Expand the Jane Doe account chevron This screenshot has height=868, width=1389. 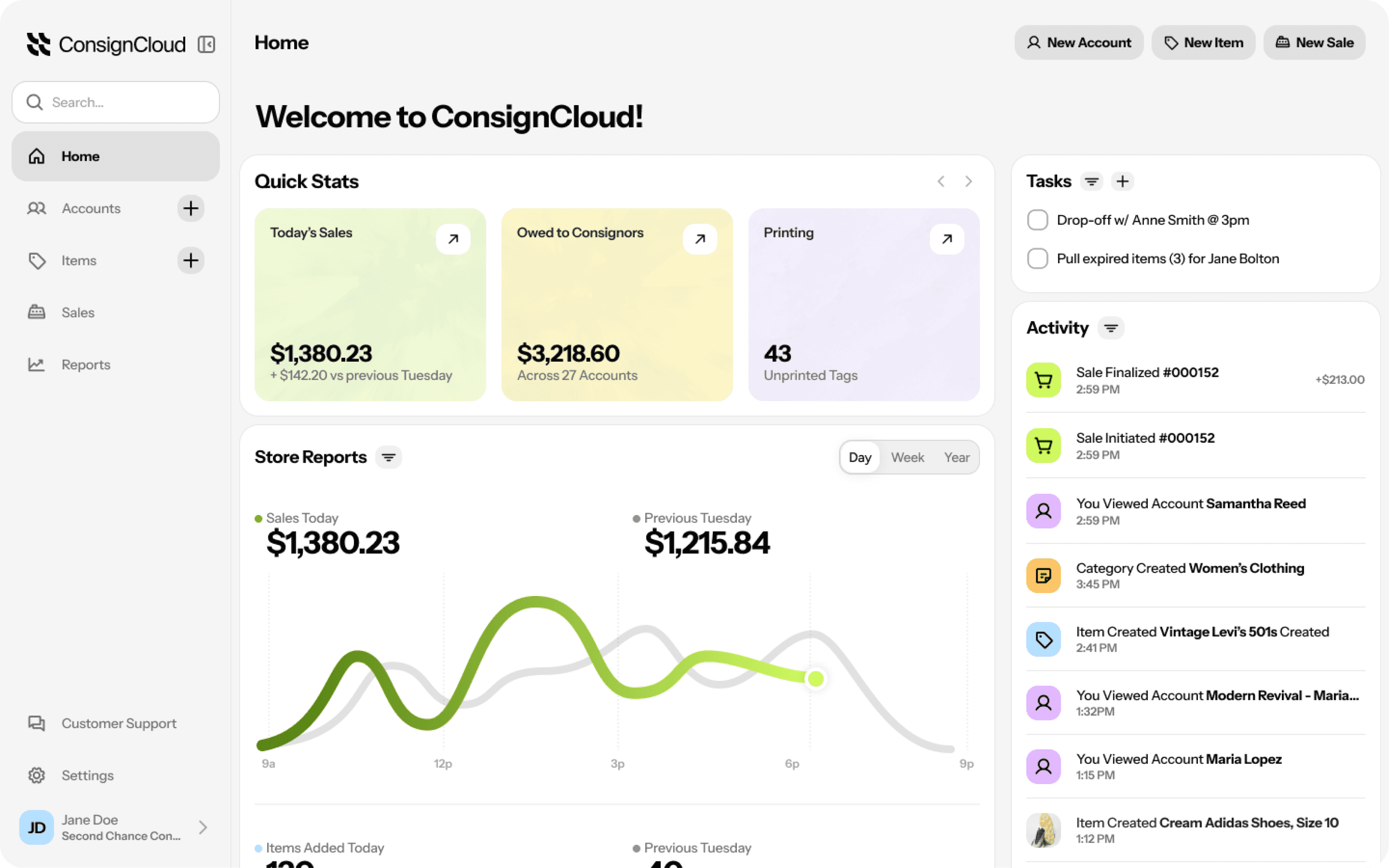pos(203,827)
